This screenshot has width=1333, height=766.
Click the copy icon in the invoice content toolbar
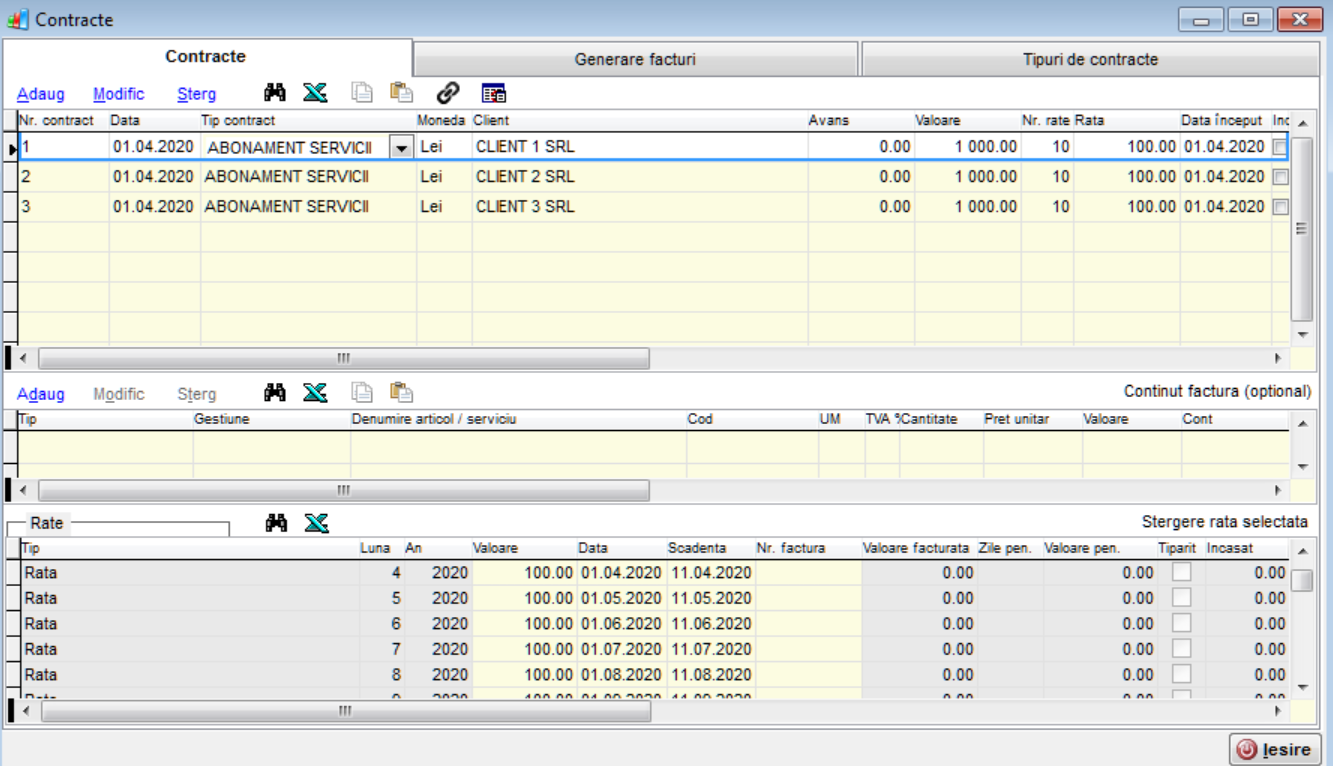(361, 393)
